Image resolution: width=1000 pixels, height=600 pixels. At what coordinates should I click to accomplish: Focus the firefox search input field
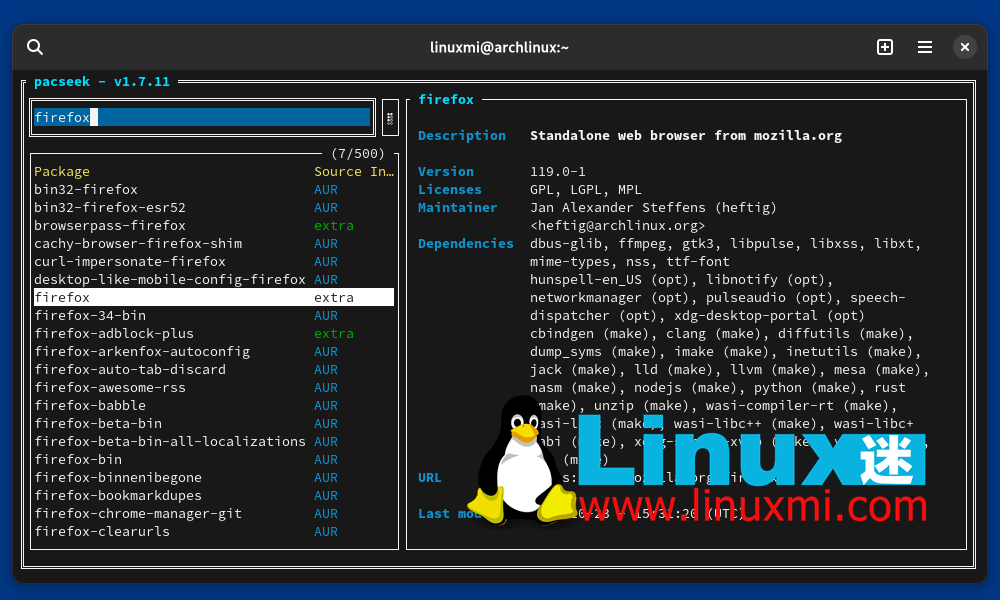point(202,117)
